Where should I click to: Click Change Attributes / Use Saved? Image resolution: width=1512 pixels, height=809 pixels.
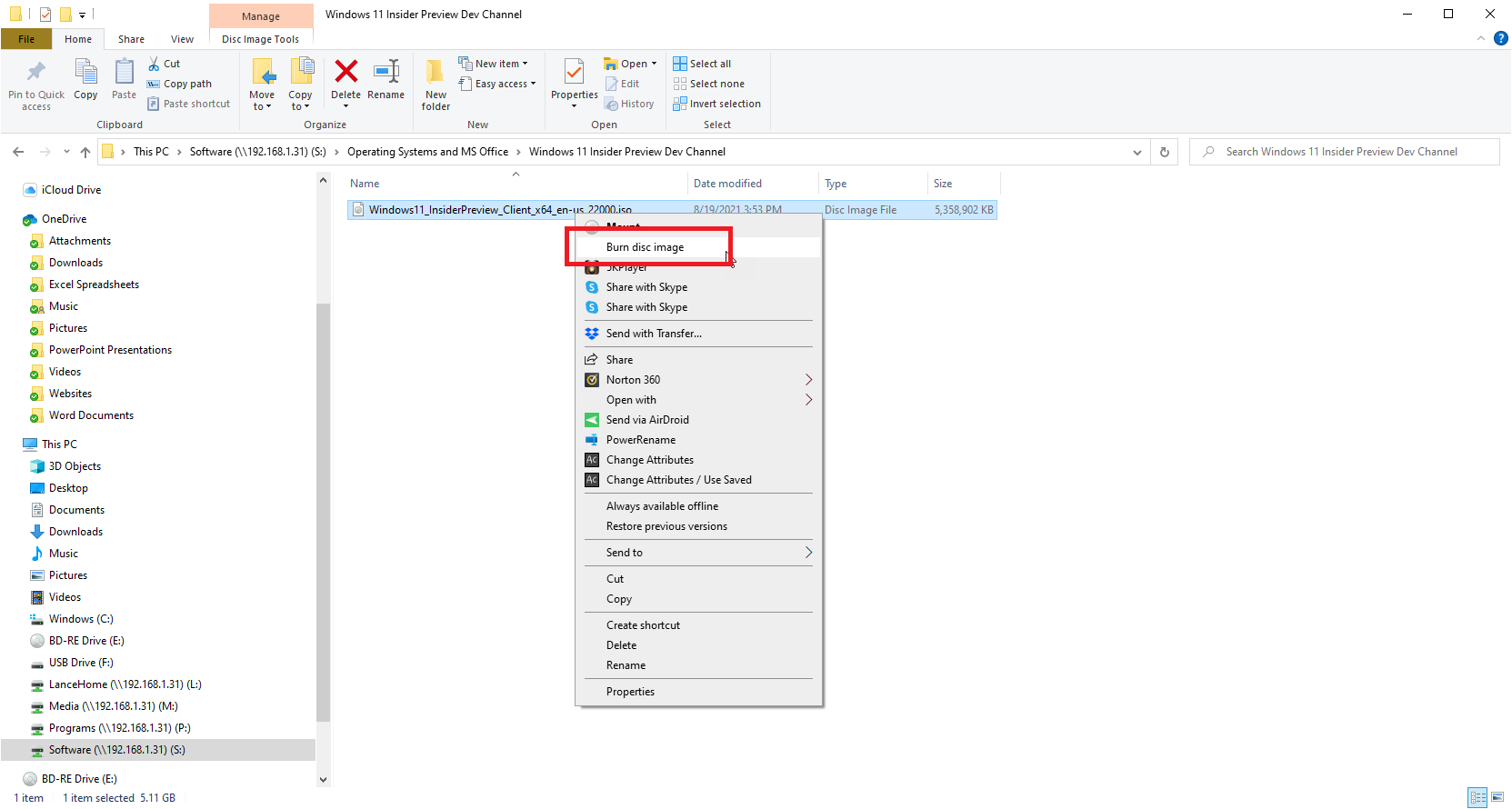pyautogui.click(x=698, y=480)
